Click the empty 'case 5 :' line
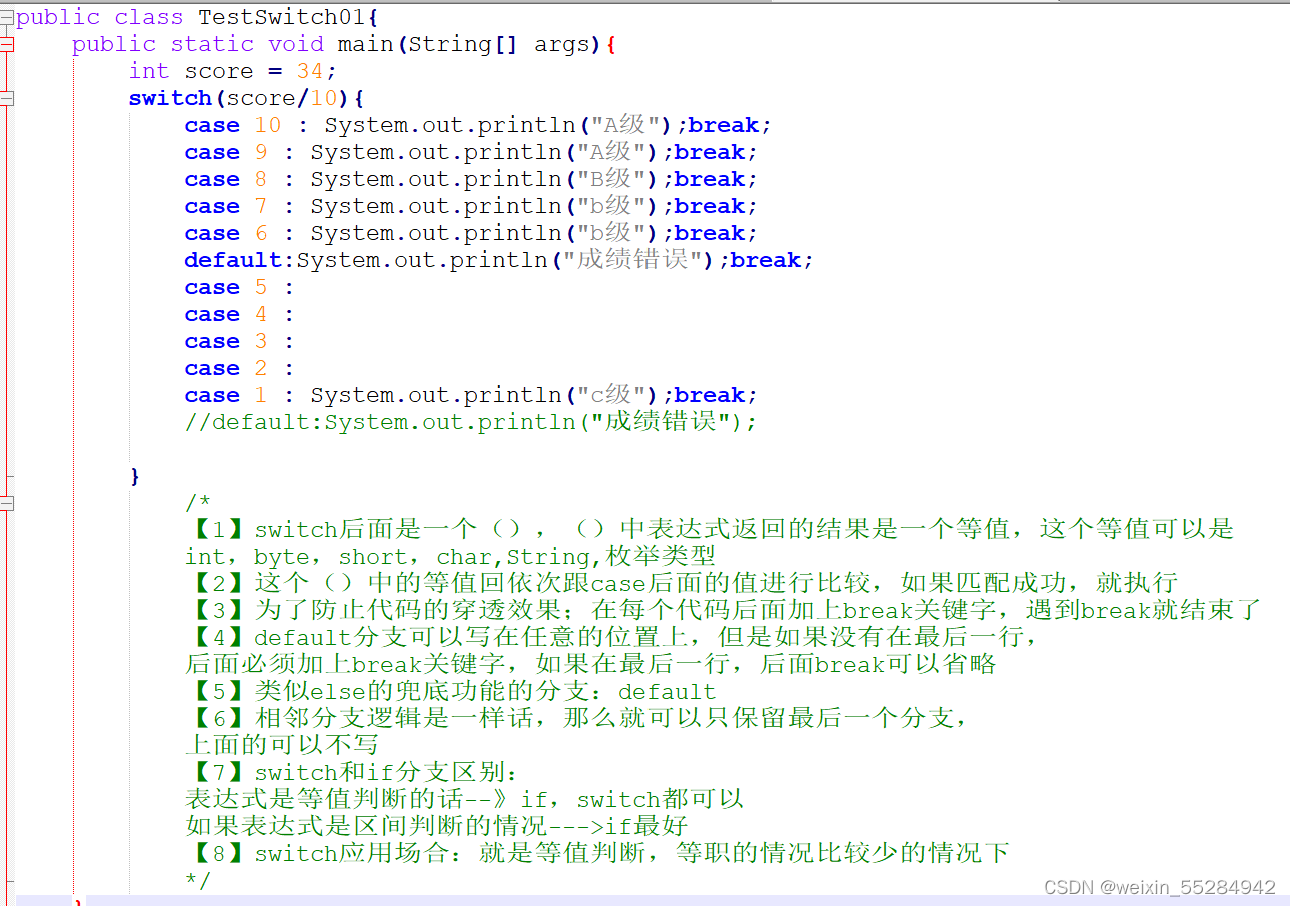 click(239, 287)
